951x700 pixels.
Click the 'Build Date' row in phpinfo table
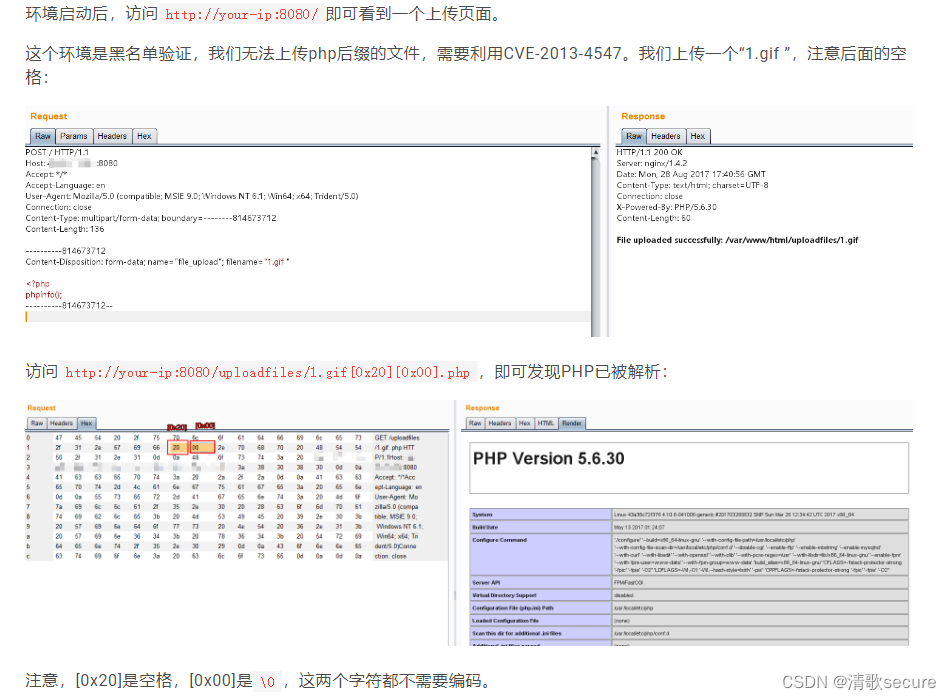pos(689,527)
